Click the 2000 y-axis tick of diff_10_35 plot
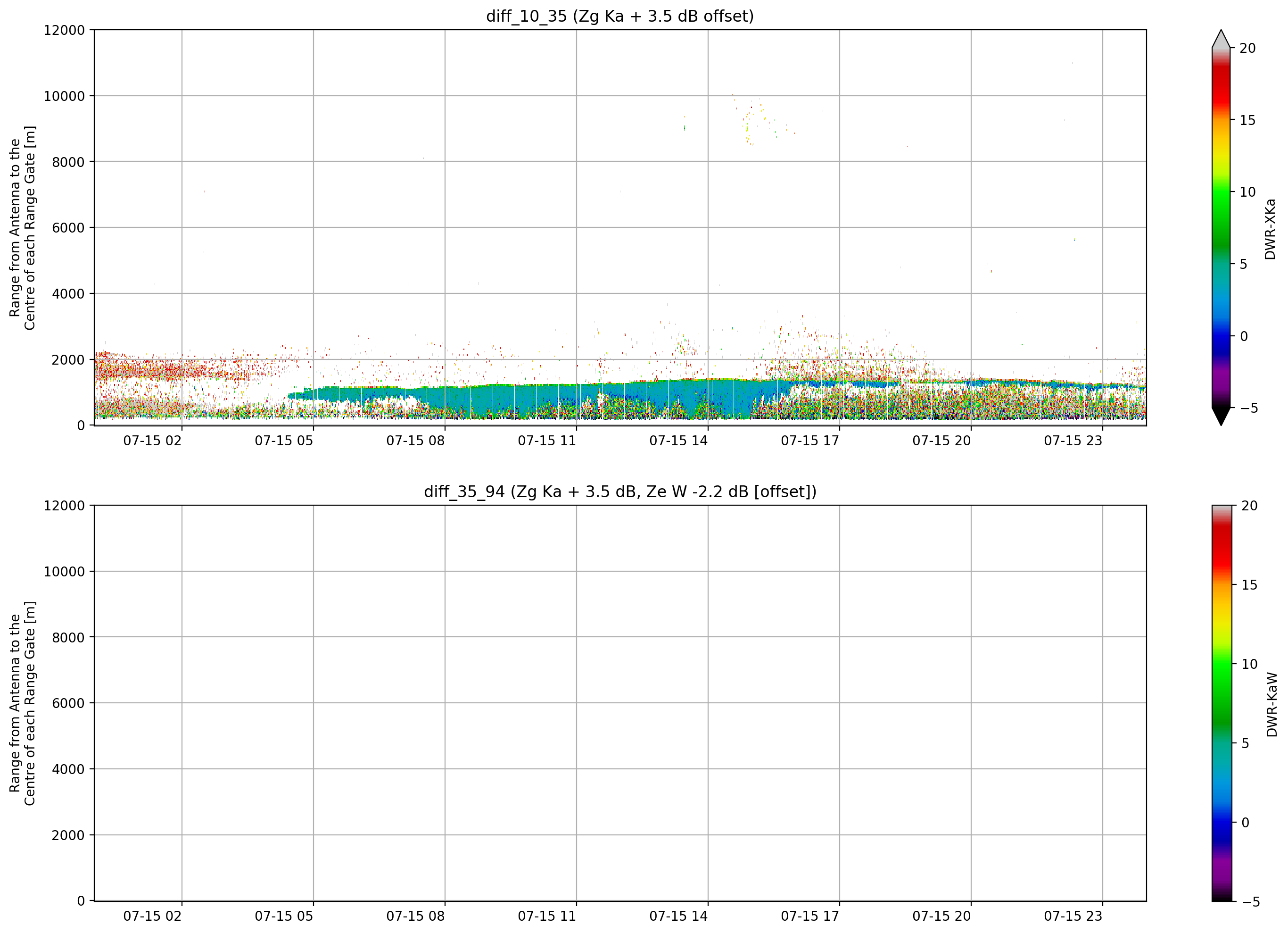1288x933 pixels. (x=68, y=360)
